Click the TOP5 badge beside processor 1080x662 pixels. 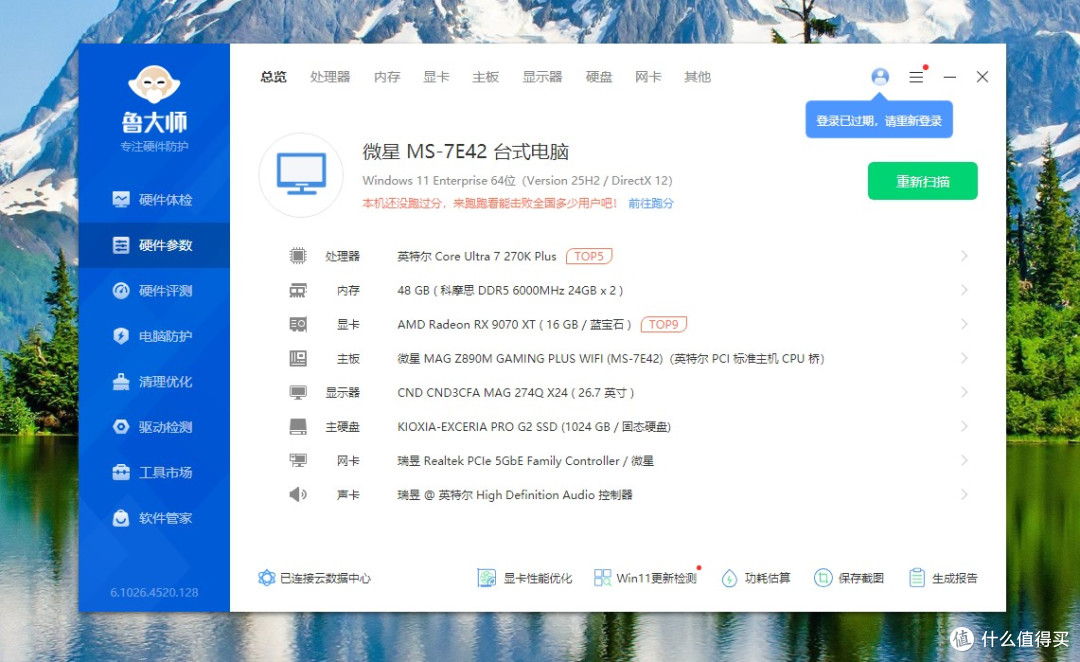[x=589, y=256]
